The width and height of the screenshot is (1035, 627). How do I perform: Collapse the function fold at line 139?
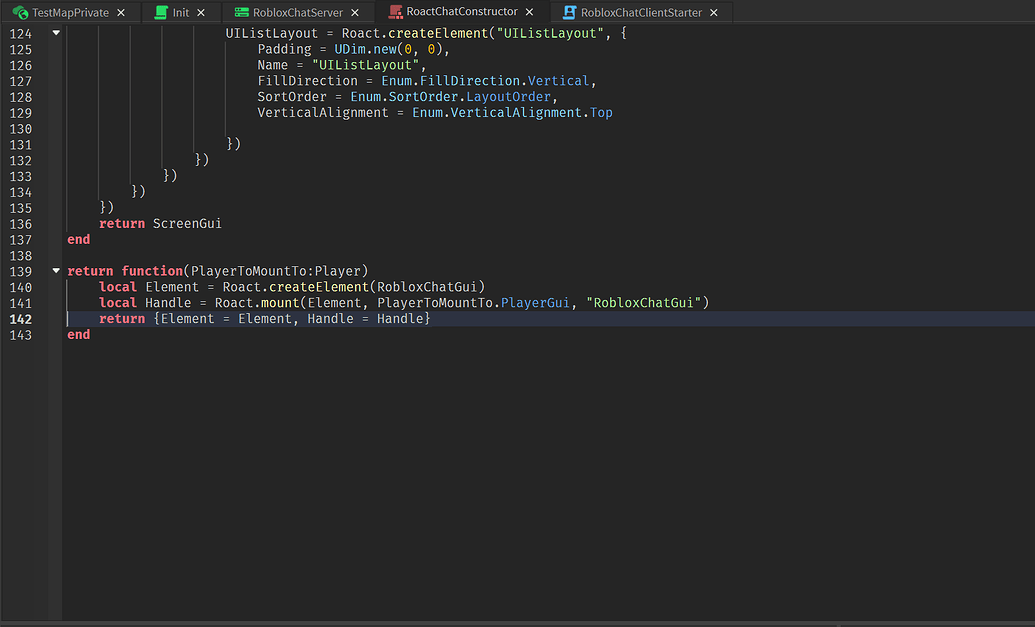55,270
